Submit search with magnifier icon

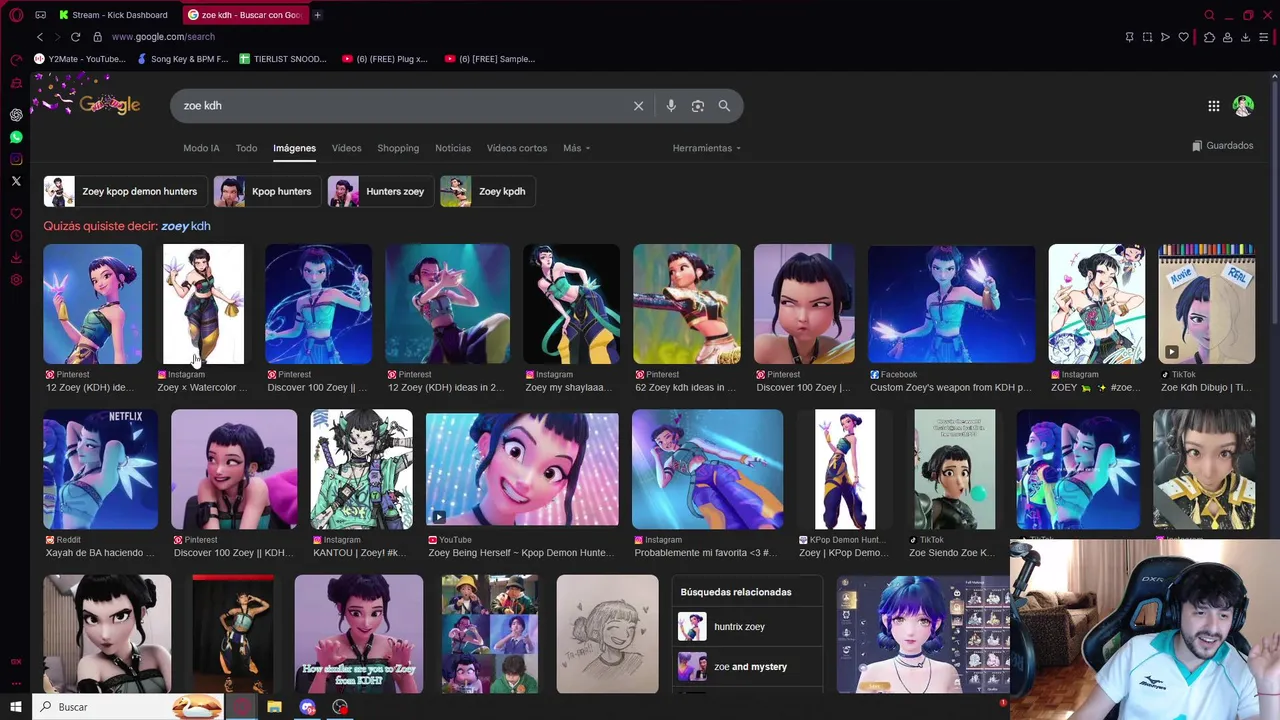(x=724, y=106)
